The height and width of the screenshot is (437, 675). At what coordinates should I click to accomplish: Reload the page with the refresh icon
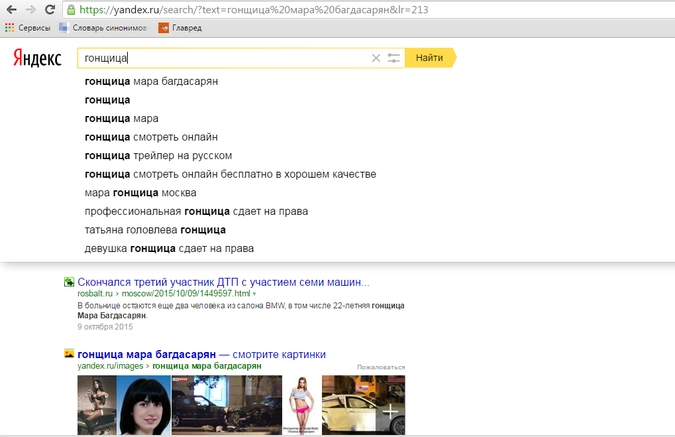52,9
